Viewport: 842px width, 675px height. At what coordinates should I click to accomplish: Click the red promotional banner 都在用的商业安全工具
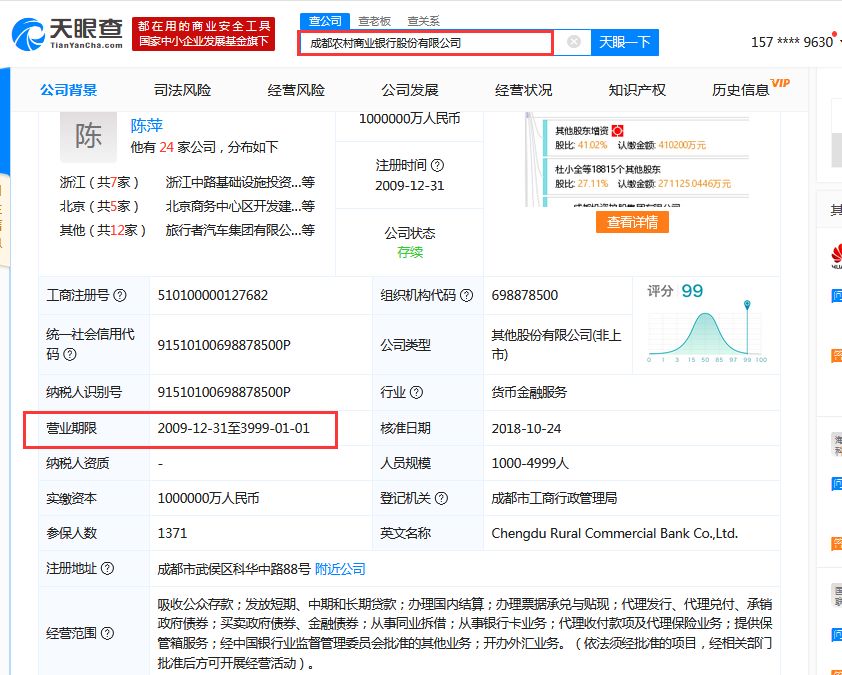pos(204,34)
